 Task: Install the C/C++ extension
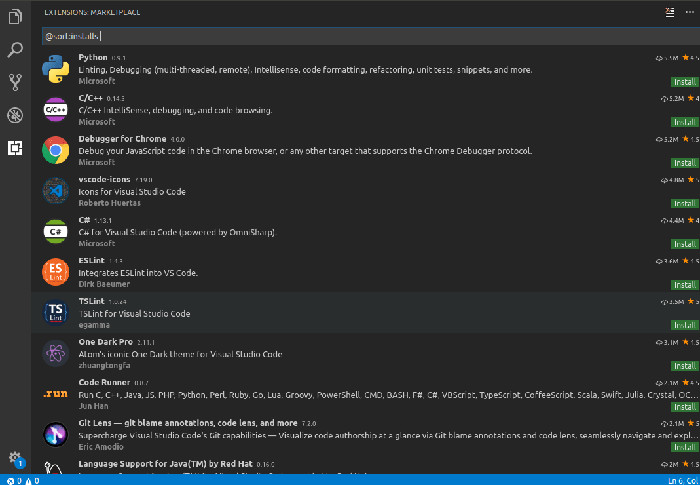684,121
